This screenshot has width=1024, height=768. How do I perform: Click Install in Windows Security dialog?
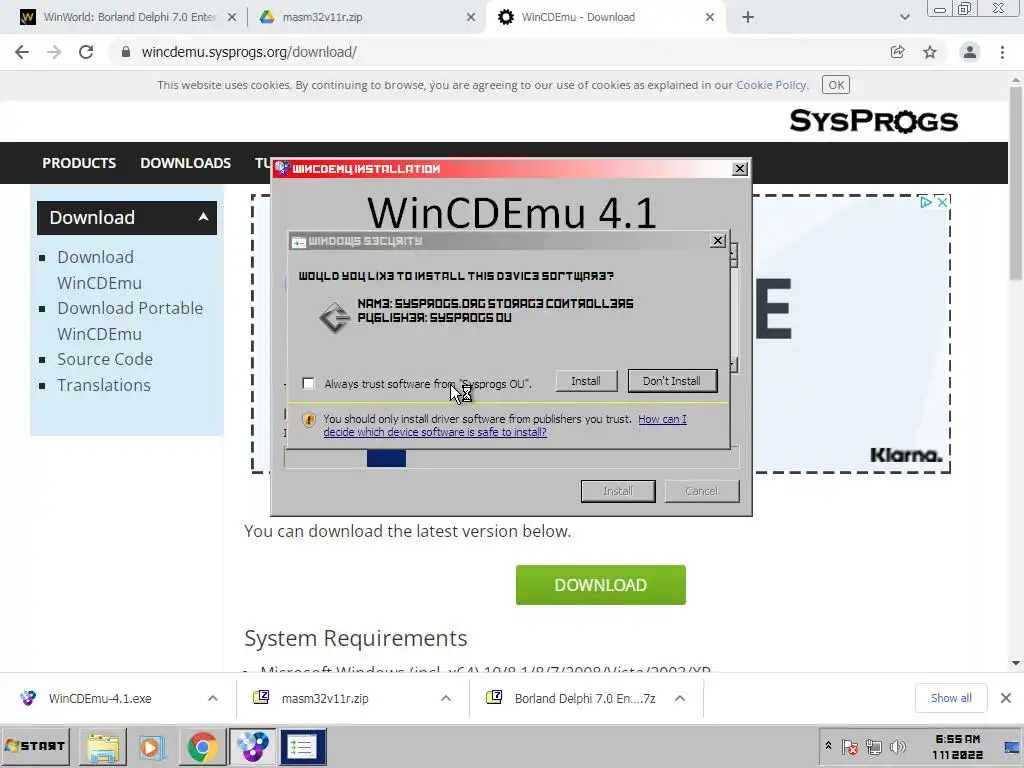(586, 381)
